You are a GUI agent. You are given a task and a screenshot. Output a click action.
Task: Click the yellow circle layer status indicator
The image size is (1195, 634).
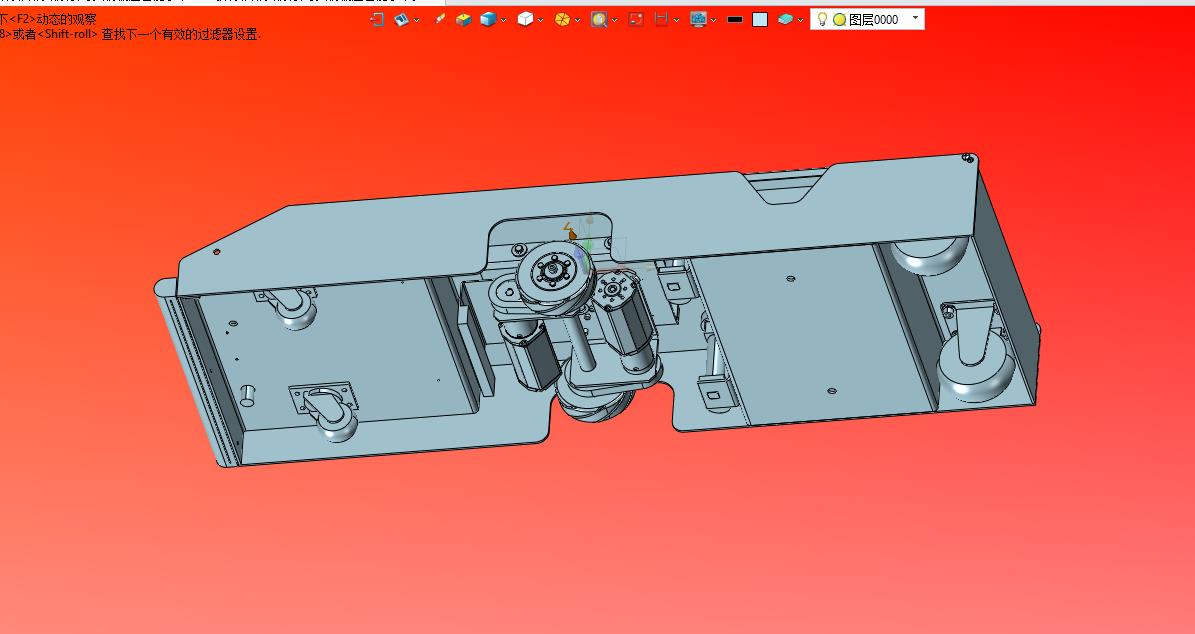pyautogui.click(x=839, y=20)
